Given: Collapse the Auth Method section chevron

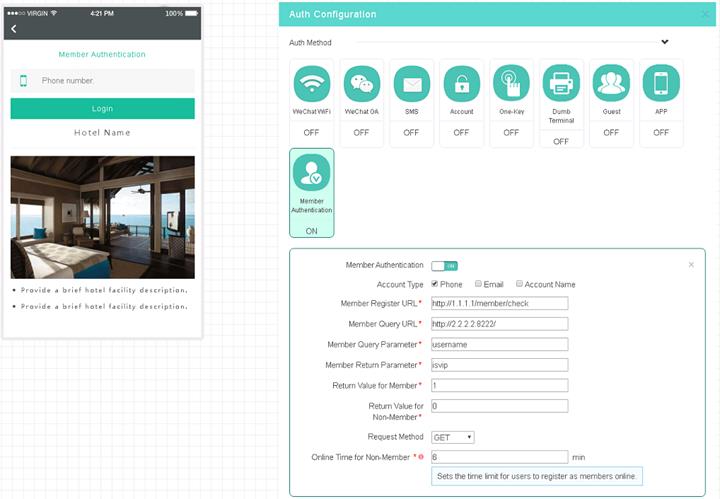Looking at the screenshot, I should coord(665,42).
